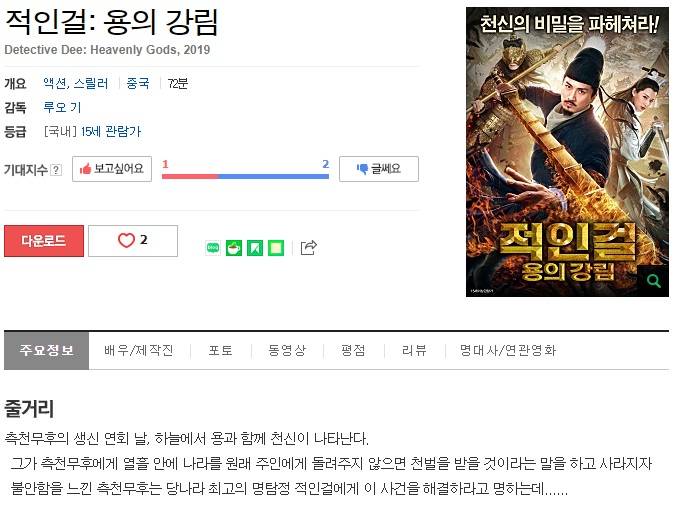The width and height of the screenshot is (695, 510).
Task: Vote 보고싶어요 thumbs up
Action: point(112,169)
